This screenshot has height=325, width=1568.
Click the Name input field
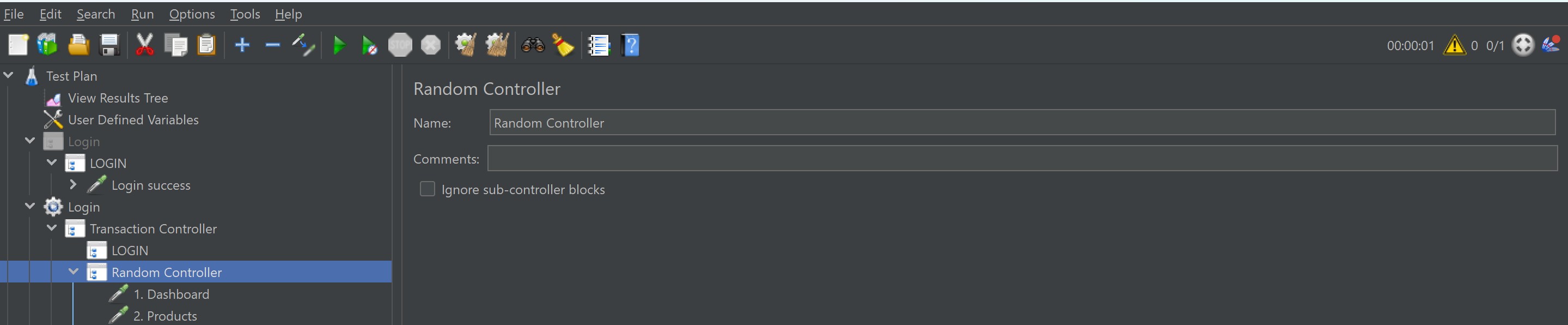(1021, 123)
